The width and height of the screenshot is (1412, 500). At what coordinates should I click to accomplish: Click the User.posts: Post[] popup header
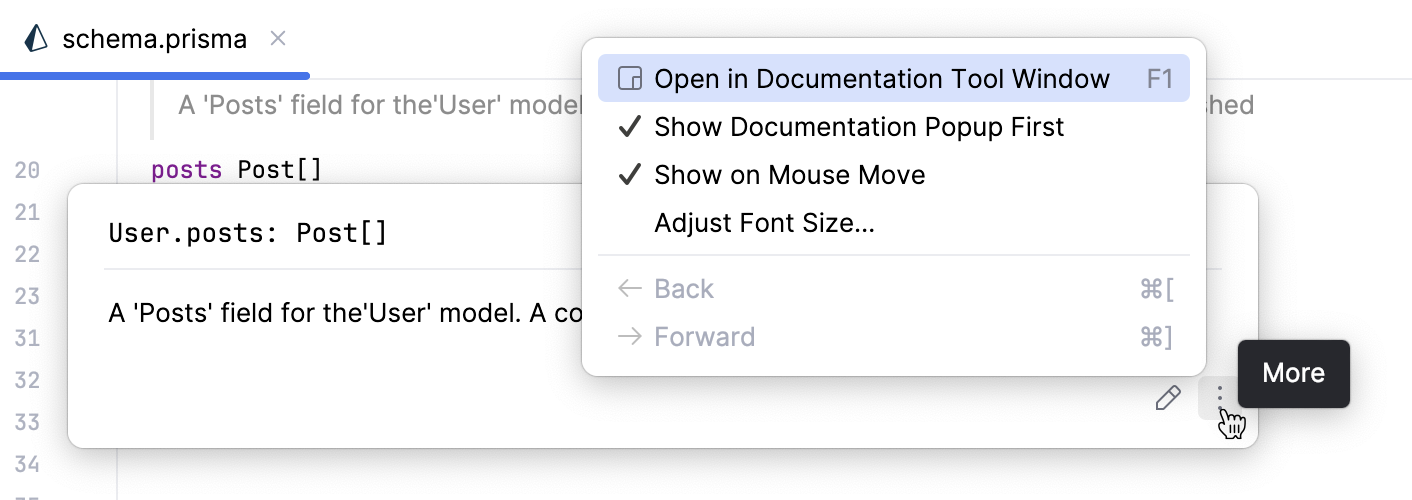coord(247,234)
